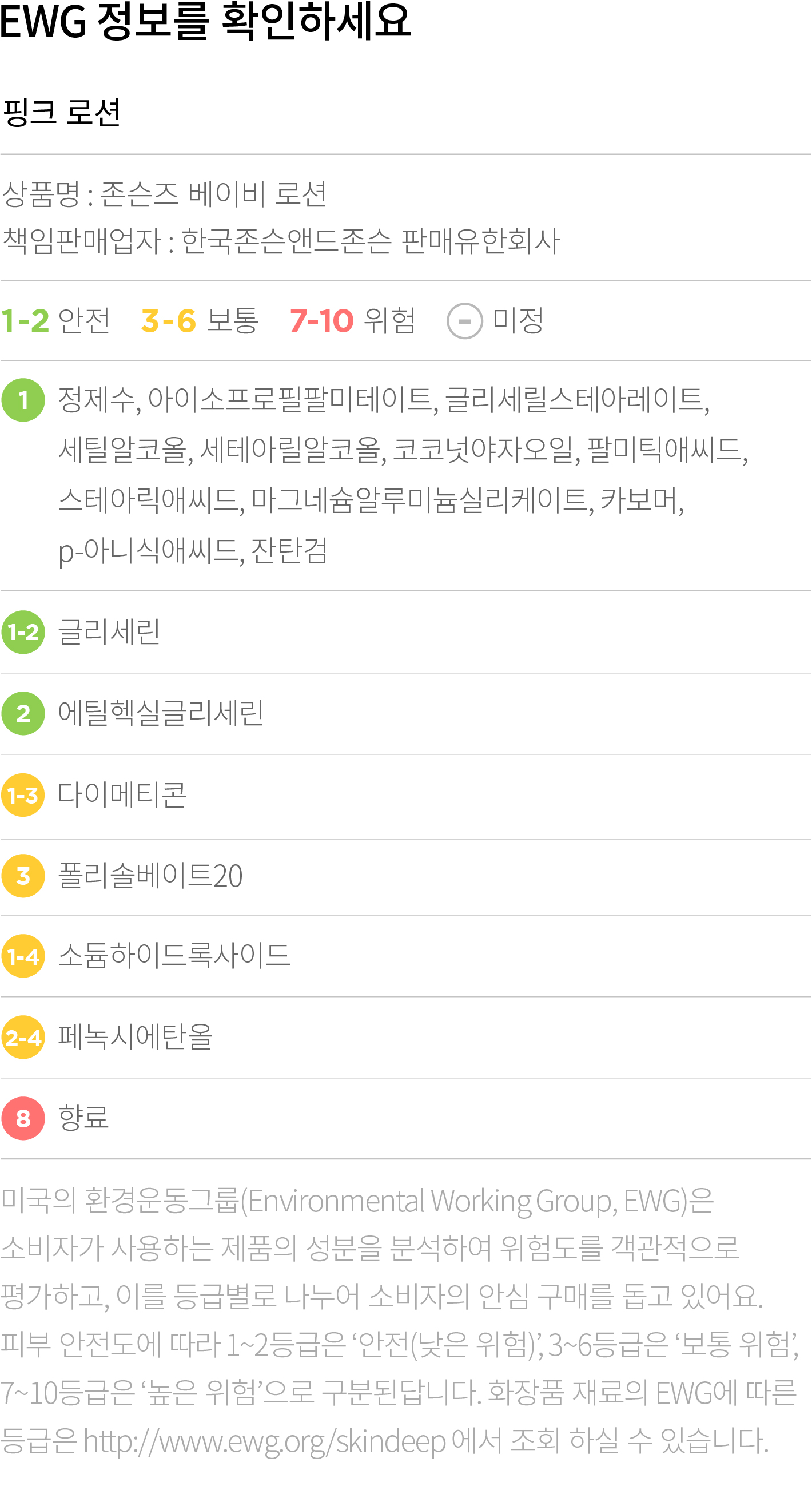This screenshot has width=812, height=1486.
Task: Click the 글리세린 ingredient name
Action: point(109,632)
